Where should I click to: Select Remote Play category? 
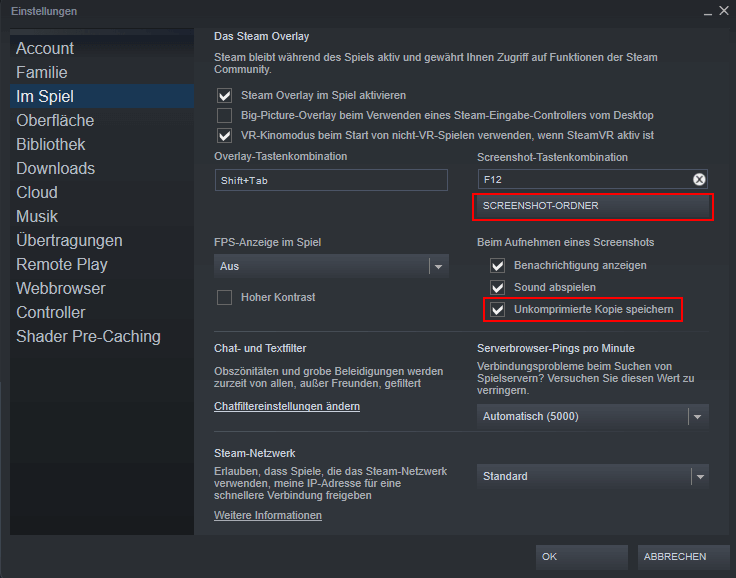point(102,264)
